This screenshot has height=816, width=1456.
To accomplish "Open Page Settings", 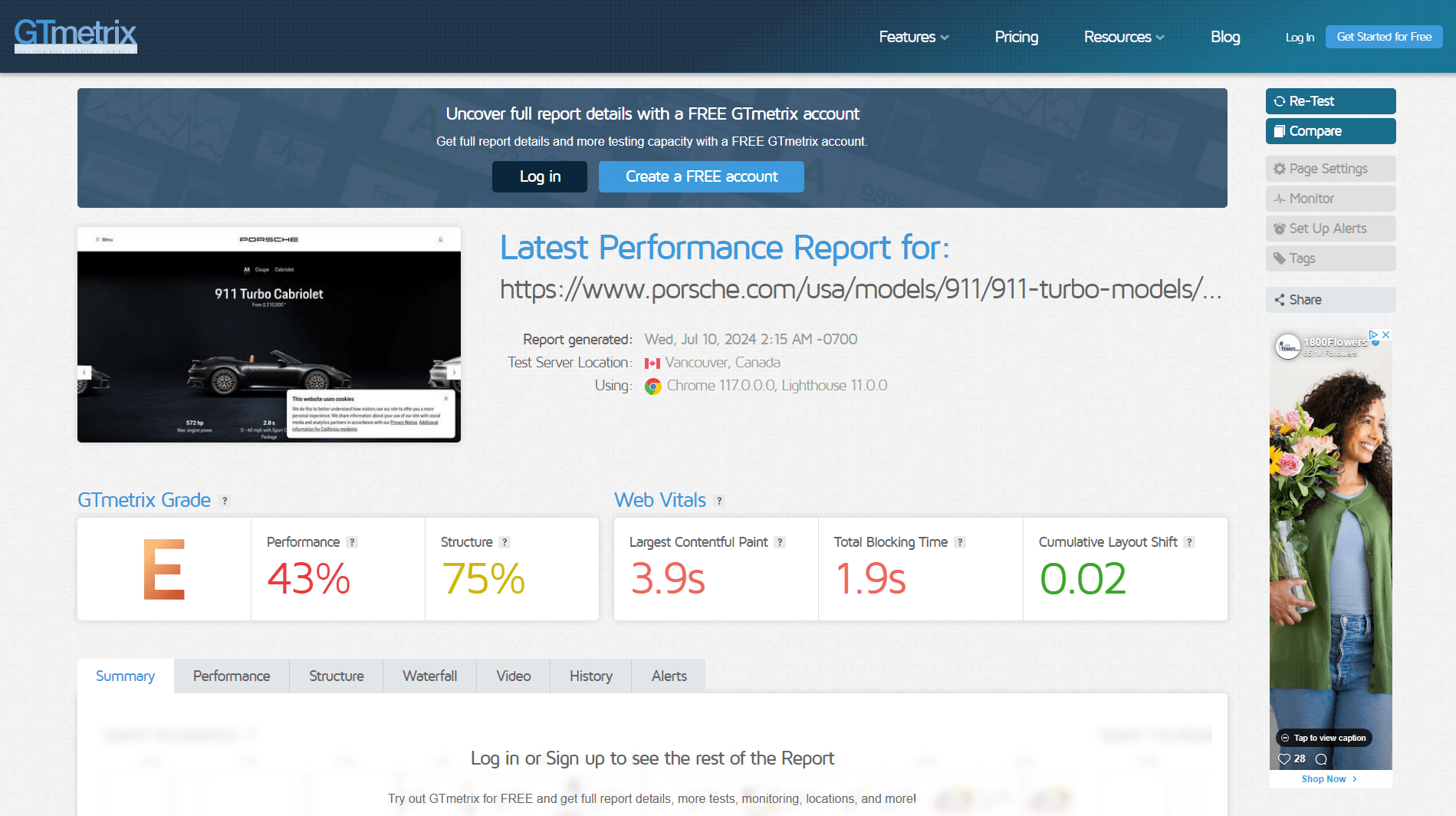I will (1330, 169).
